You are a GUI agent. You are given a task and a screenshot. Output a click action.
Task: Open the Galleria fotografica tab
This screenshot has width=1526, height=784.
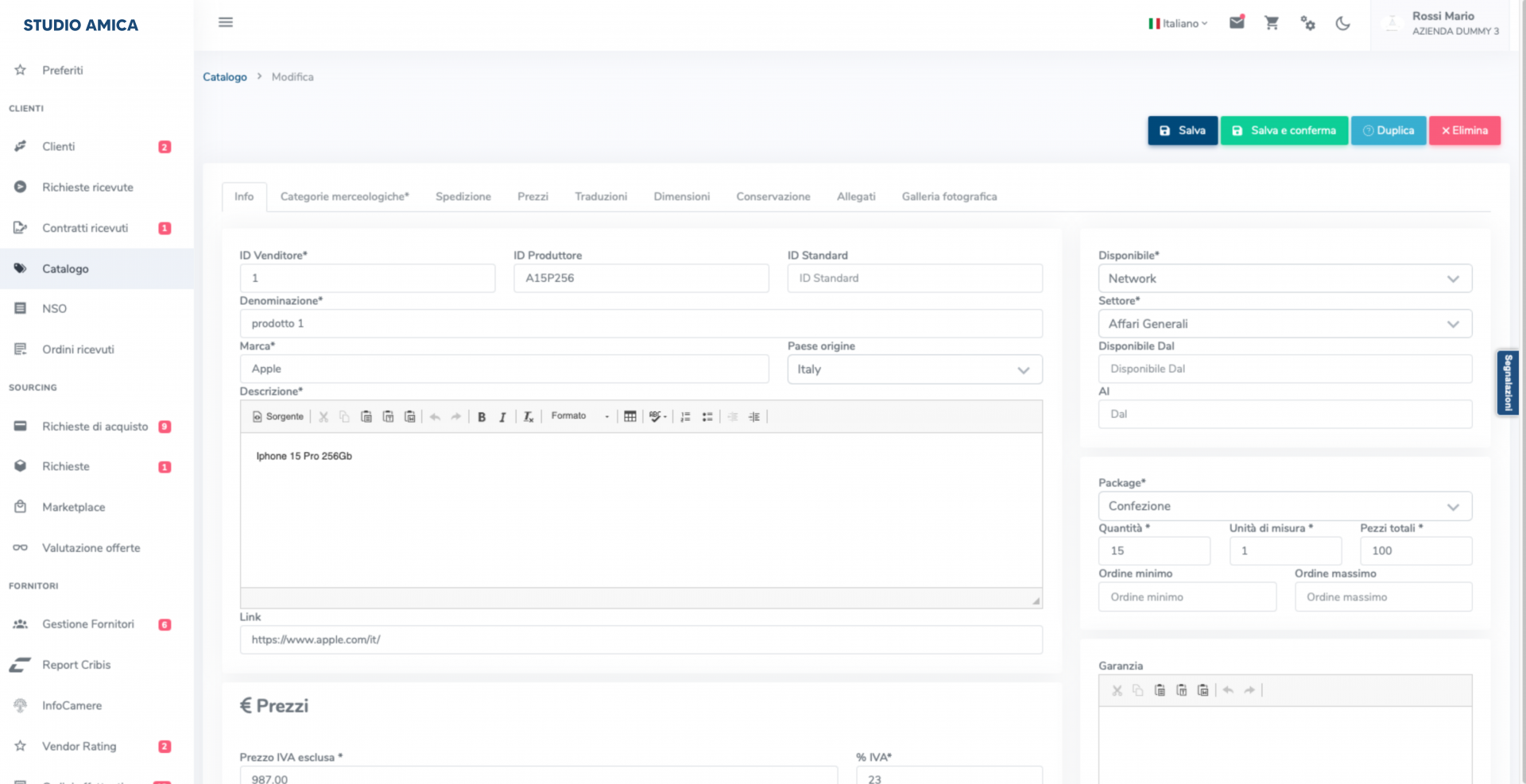pyautogui.click(x=949, y=197)
